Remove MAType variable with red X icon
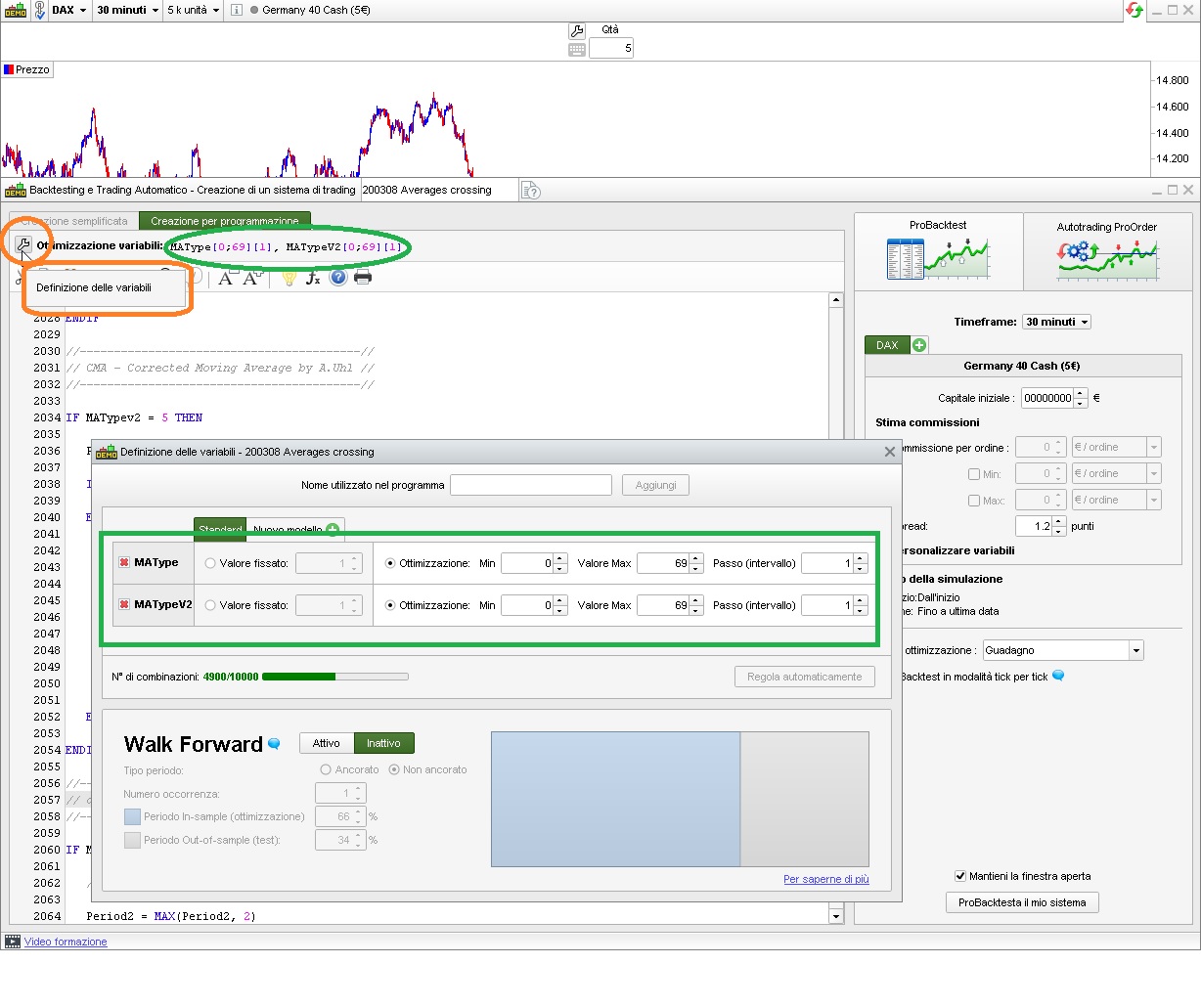This screenshot has width=1201, height=1008. point(124,562)
